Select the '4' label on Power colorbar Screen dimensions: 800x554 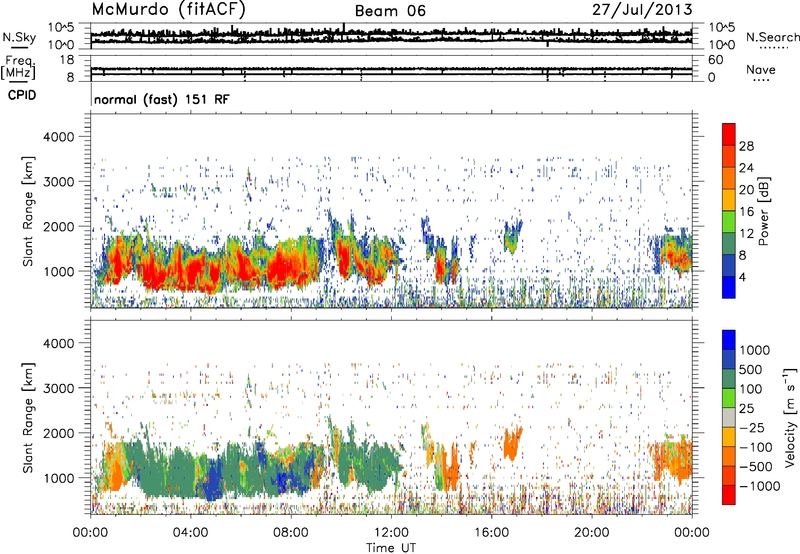point(743,277)
